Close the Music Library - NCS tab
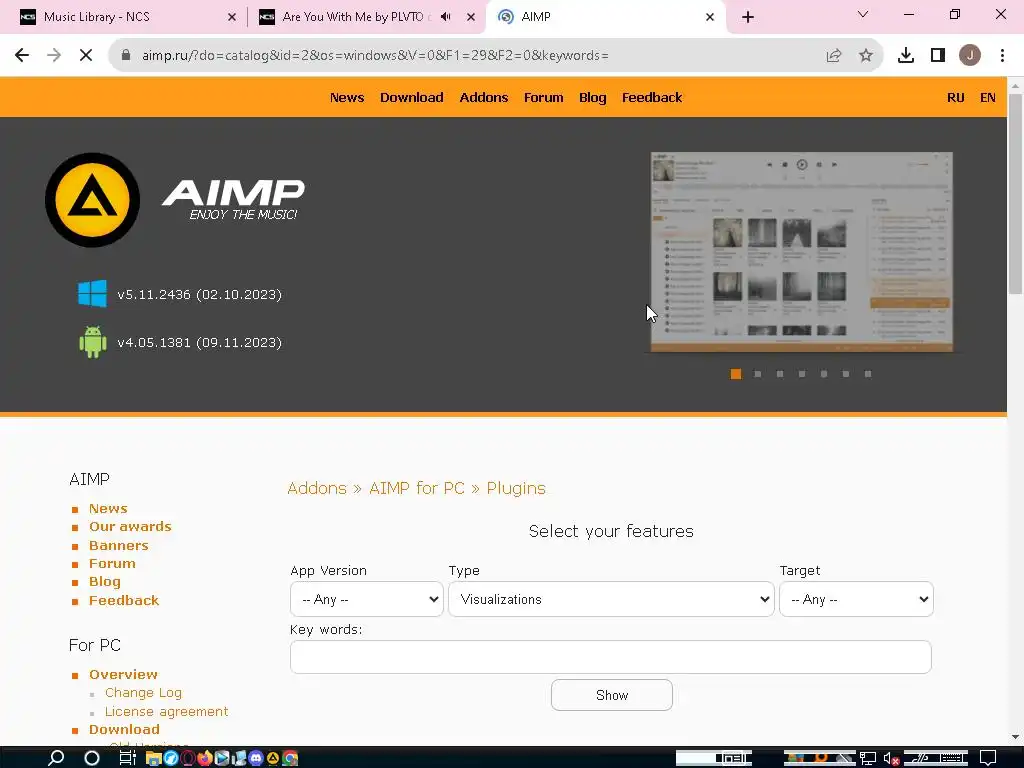This screenshot has width=1024, height=768. click(232, 17)
